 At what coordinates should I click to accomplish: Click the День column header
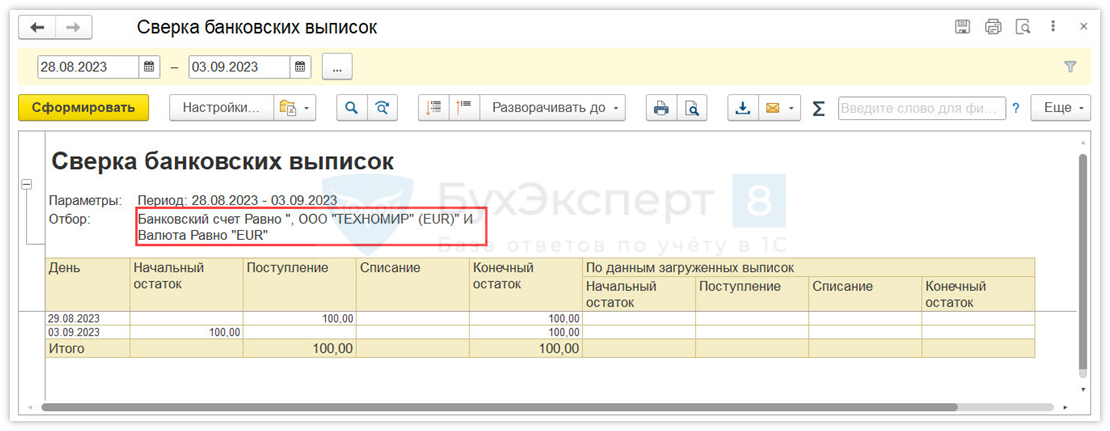pos(88,285)
